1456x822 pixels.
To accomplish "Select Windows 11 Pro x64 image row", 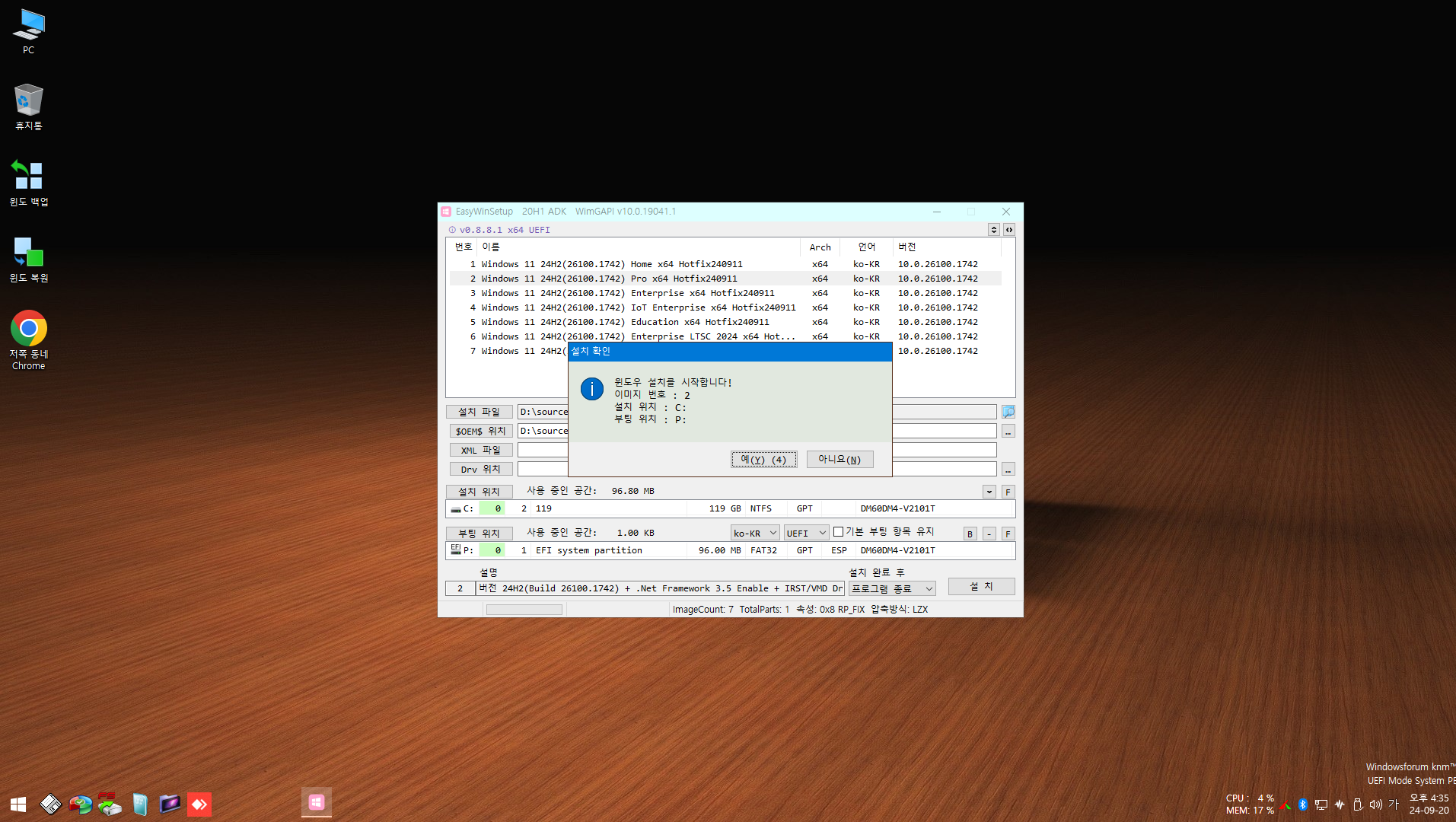I will (725, 279).
